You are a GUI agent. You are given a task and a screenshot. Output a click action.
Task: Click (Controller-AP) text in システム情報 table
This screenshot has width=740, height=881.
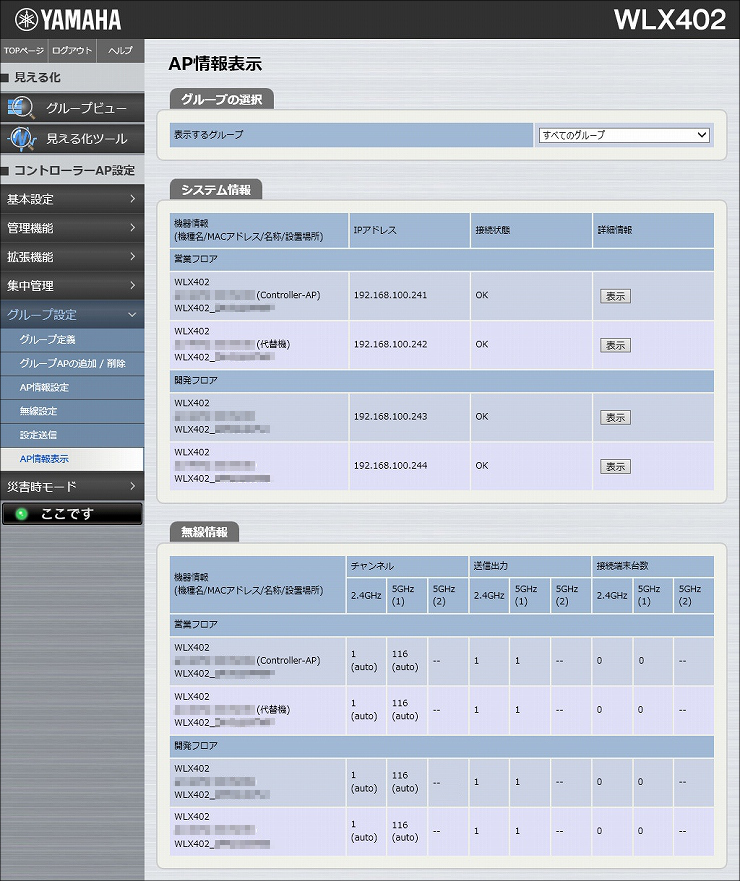(x=288, y=295)
